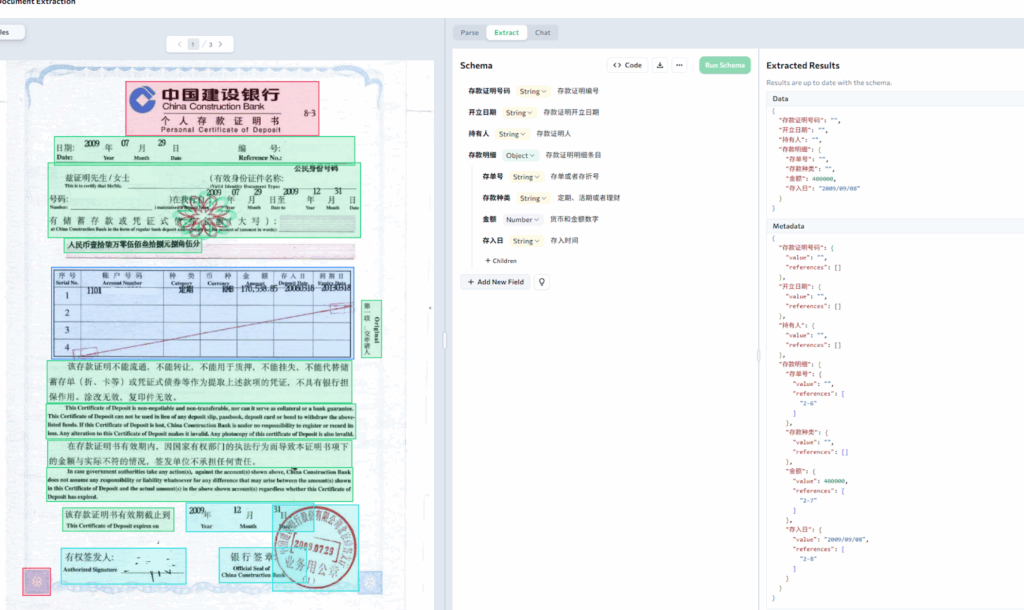The height and width of the screenshot is (610, 1024).
Task: Open the Code view button
Action: tap(628, 65)
